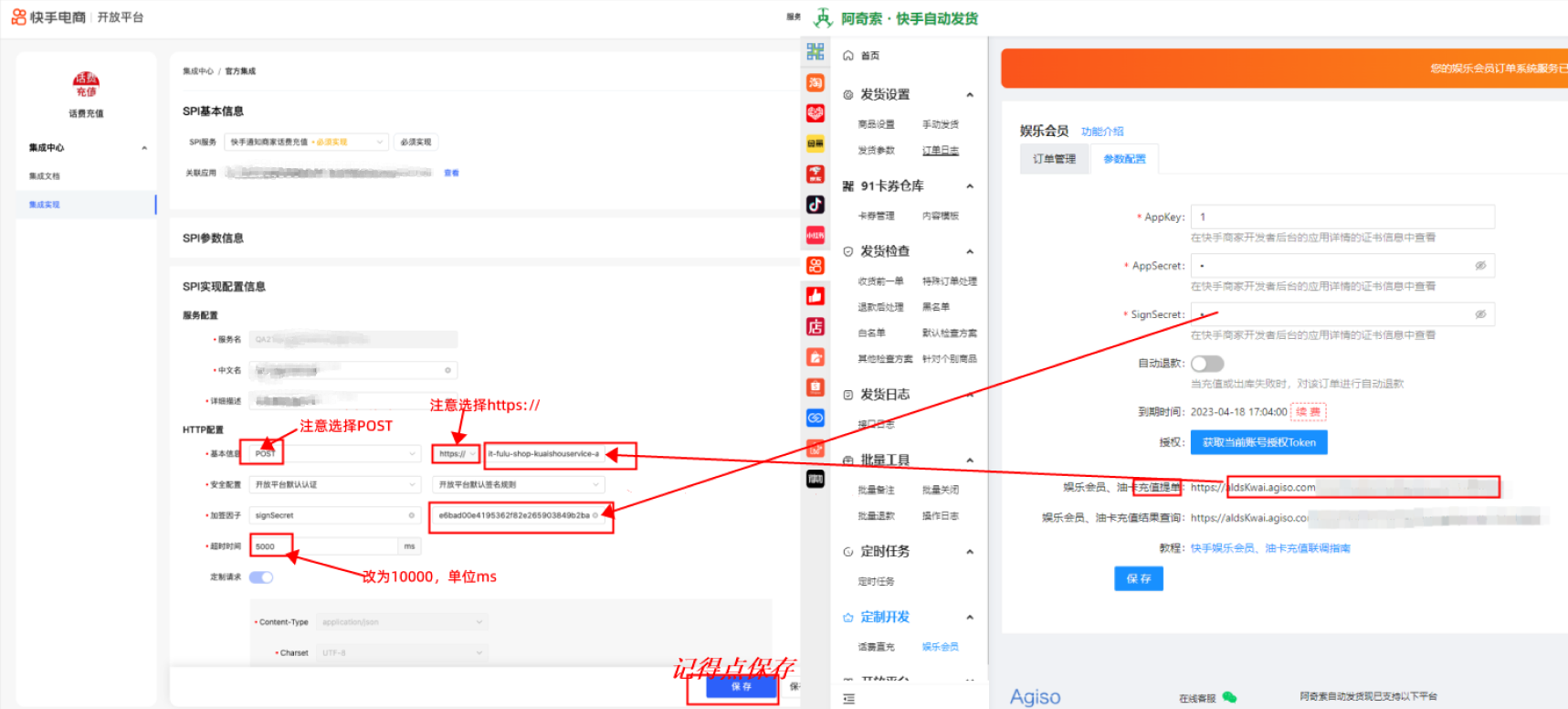Open the SPI服务 dropdown

[x=306, y=142]
